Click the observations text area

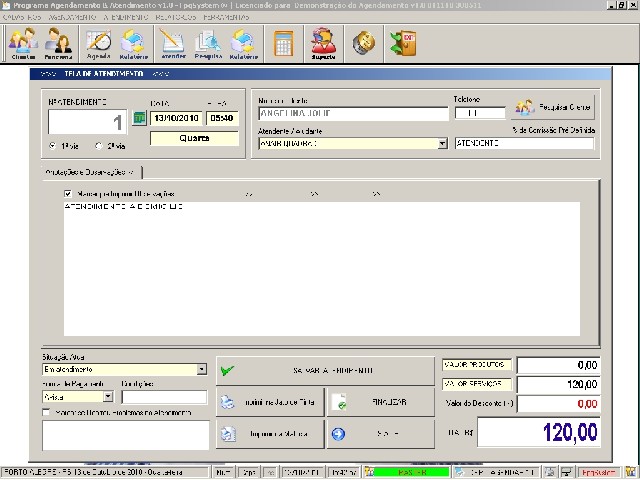[x=322, y=269]
